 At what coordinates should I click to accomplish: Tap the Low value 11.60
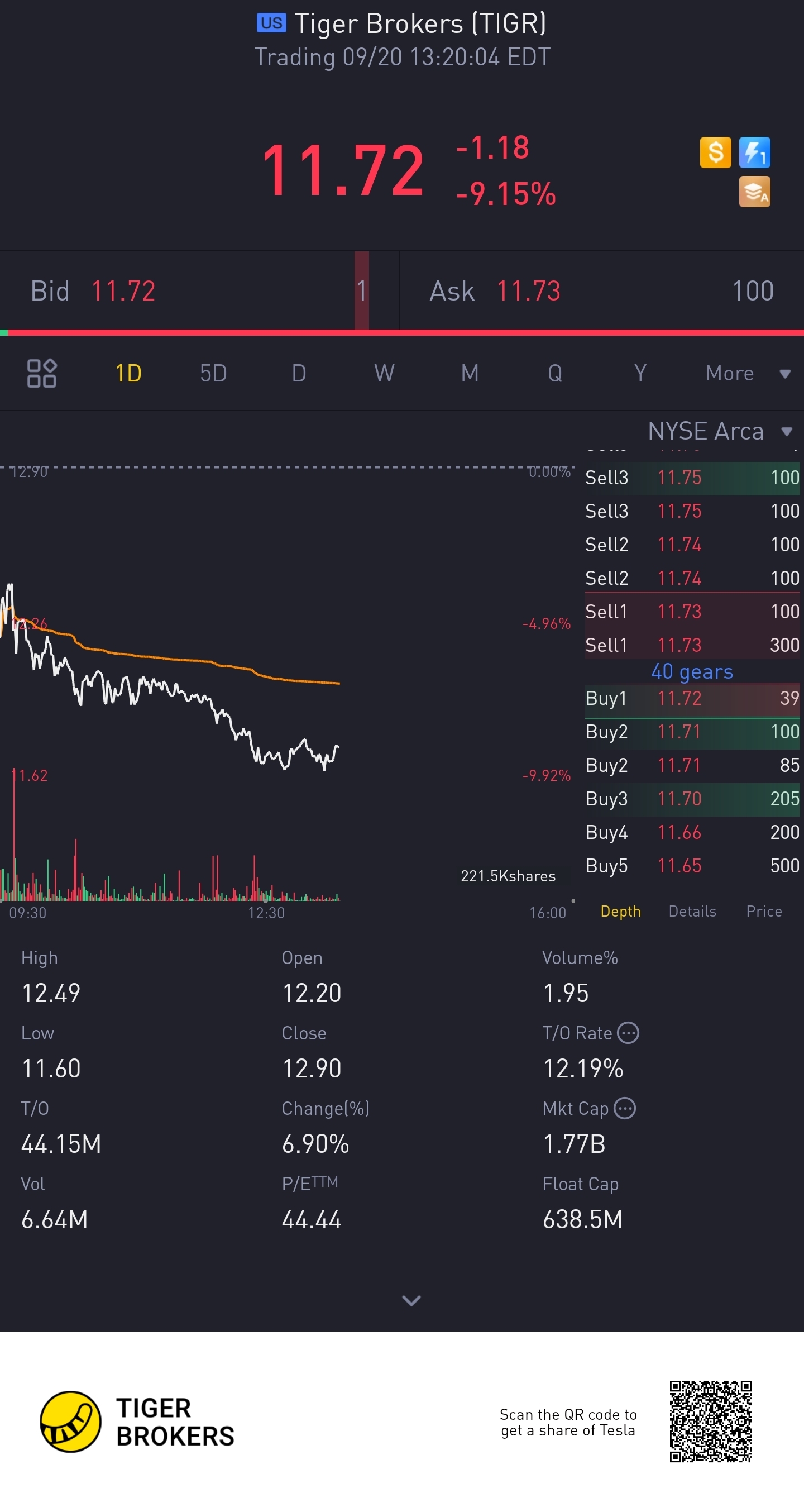pos(51,1069)
